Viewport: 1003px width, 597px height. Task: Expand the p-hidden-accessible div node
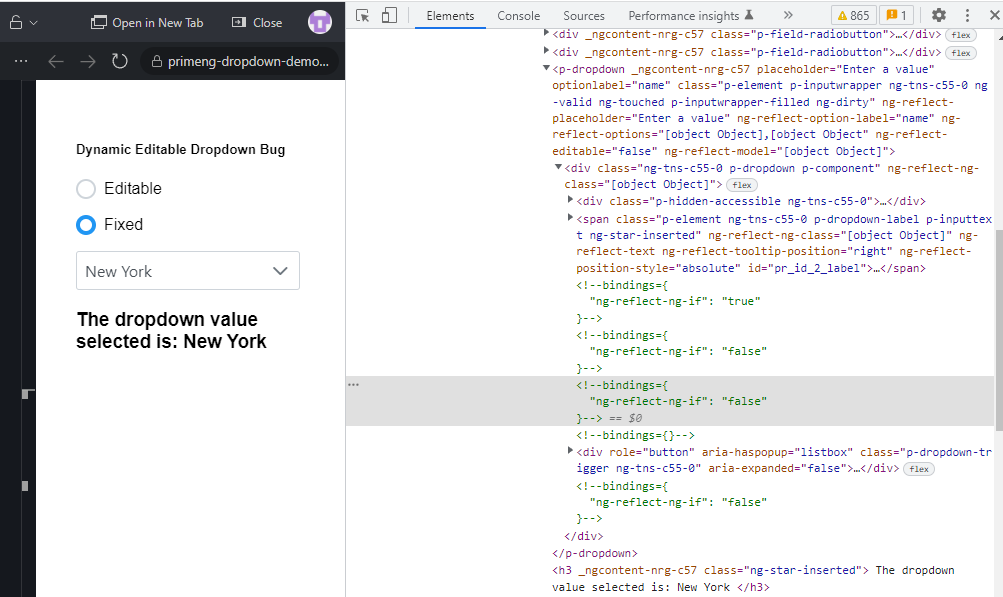[x=571, y=201]
